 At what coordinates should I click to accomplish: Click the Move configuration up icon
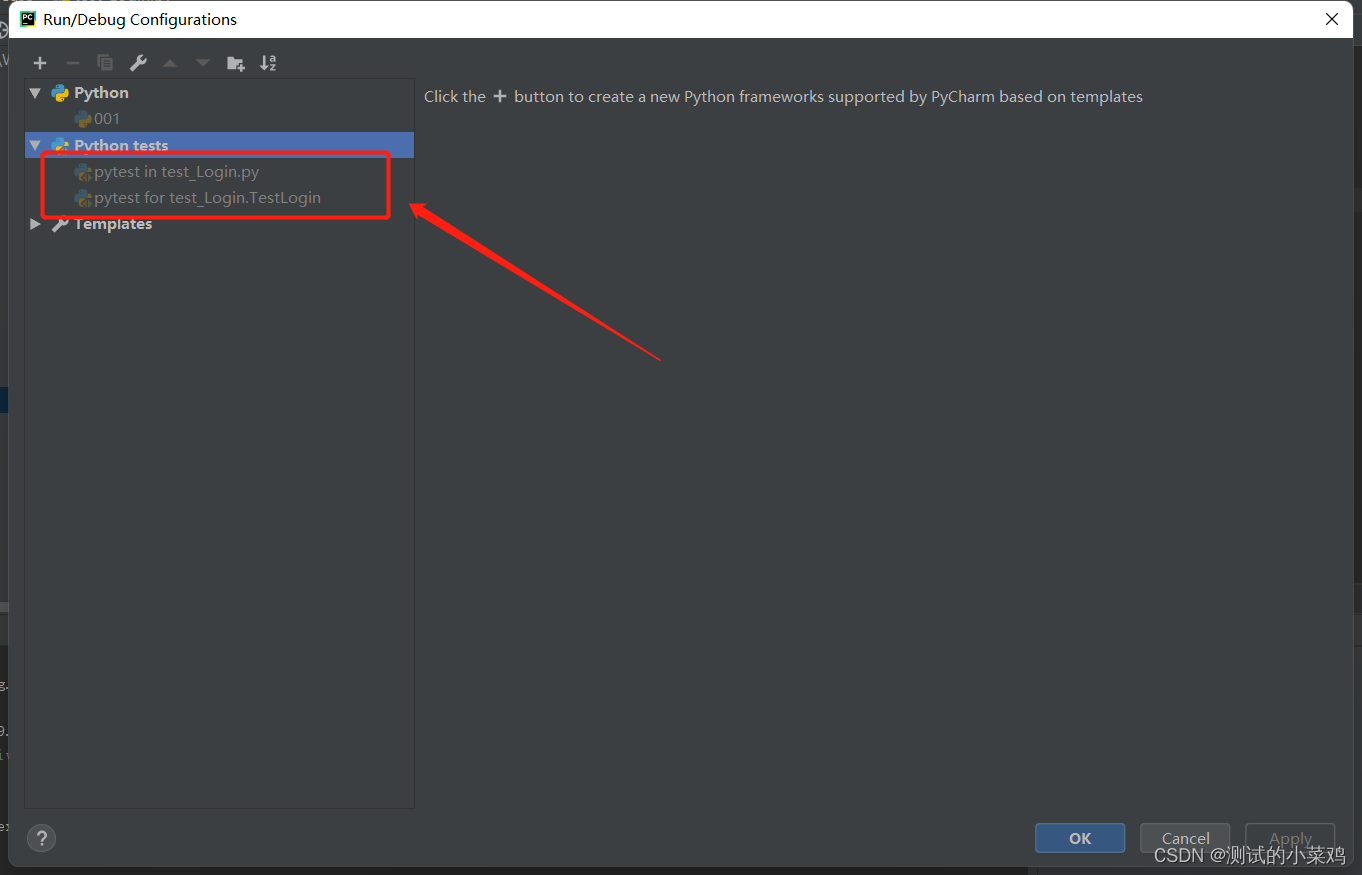(x=170, y=62)
